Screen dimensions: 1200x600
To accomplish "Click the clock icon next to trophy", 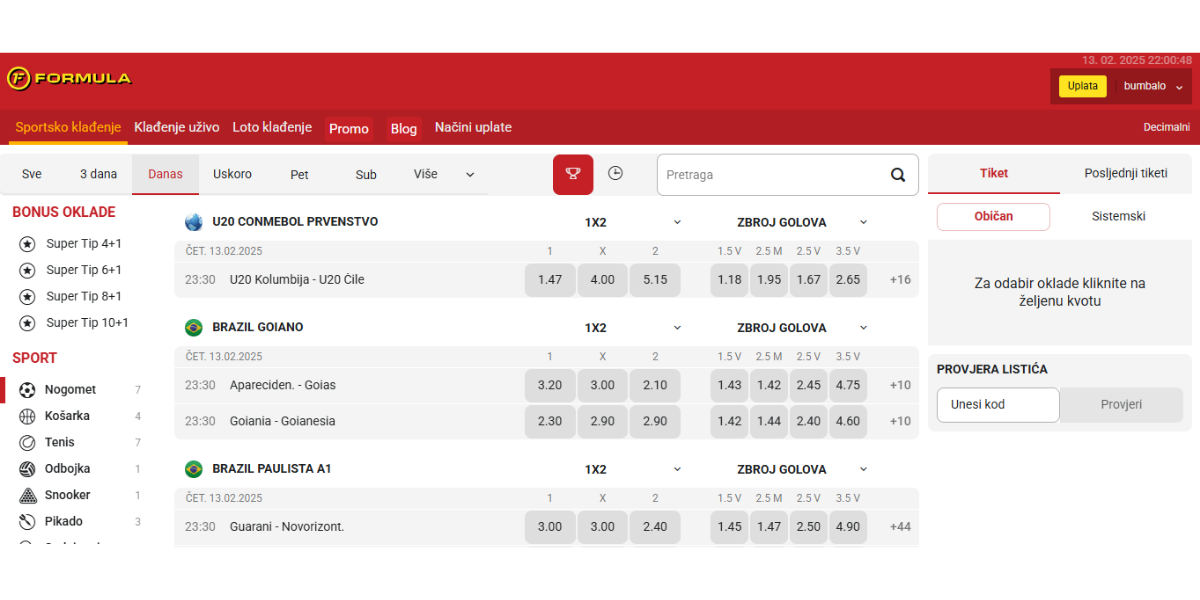I will tap(615, 174).
